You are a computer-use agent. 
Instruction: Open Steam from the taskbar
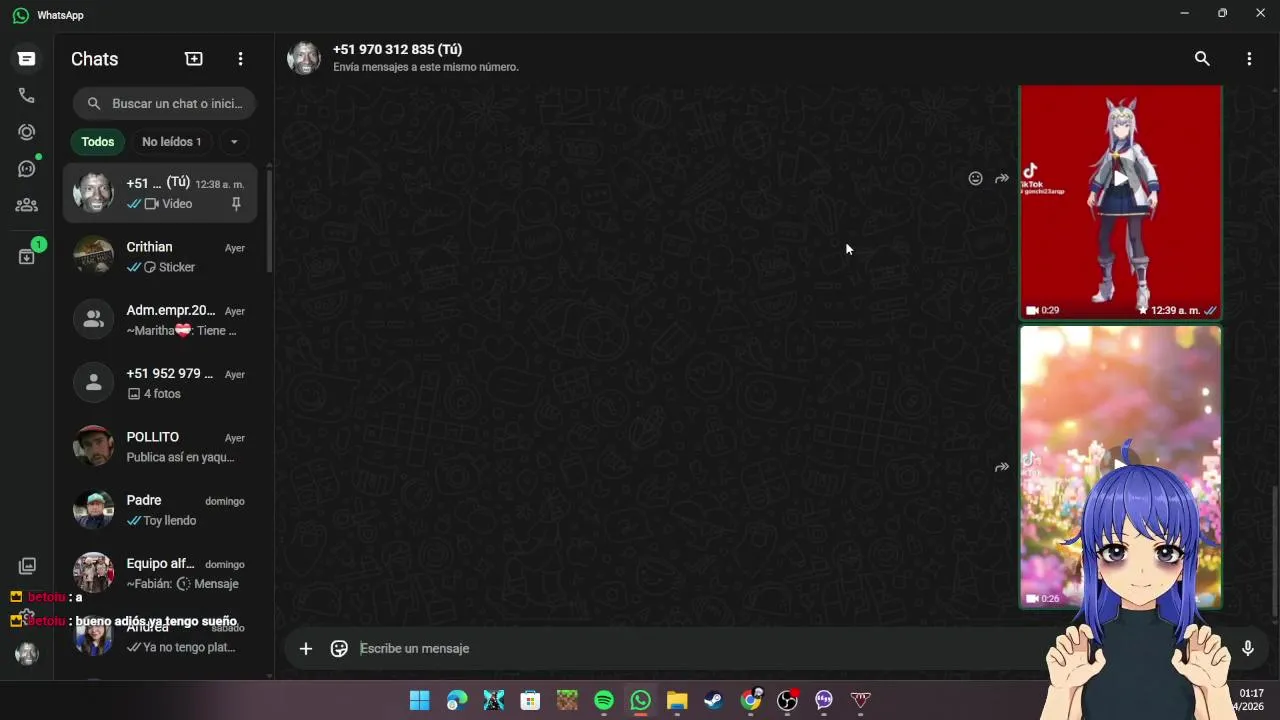click(x=714, y=701)
